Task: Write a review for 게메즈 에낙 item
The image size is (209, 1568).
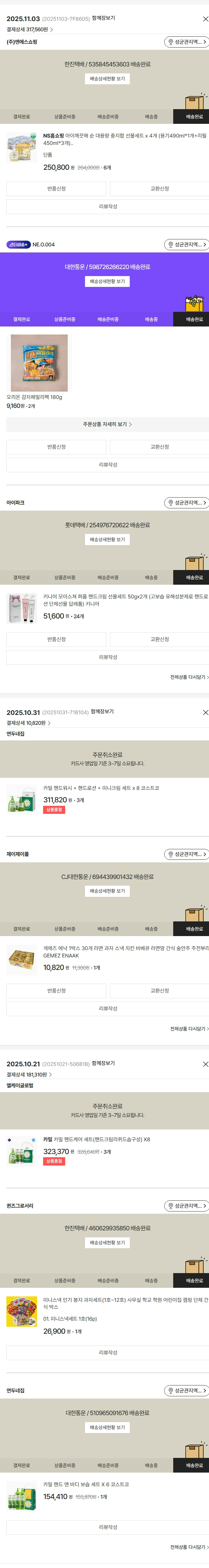Action: [x=107, y=1009]
